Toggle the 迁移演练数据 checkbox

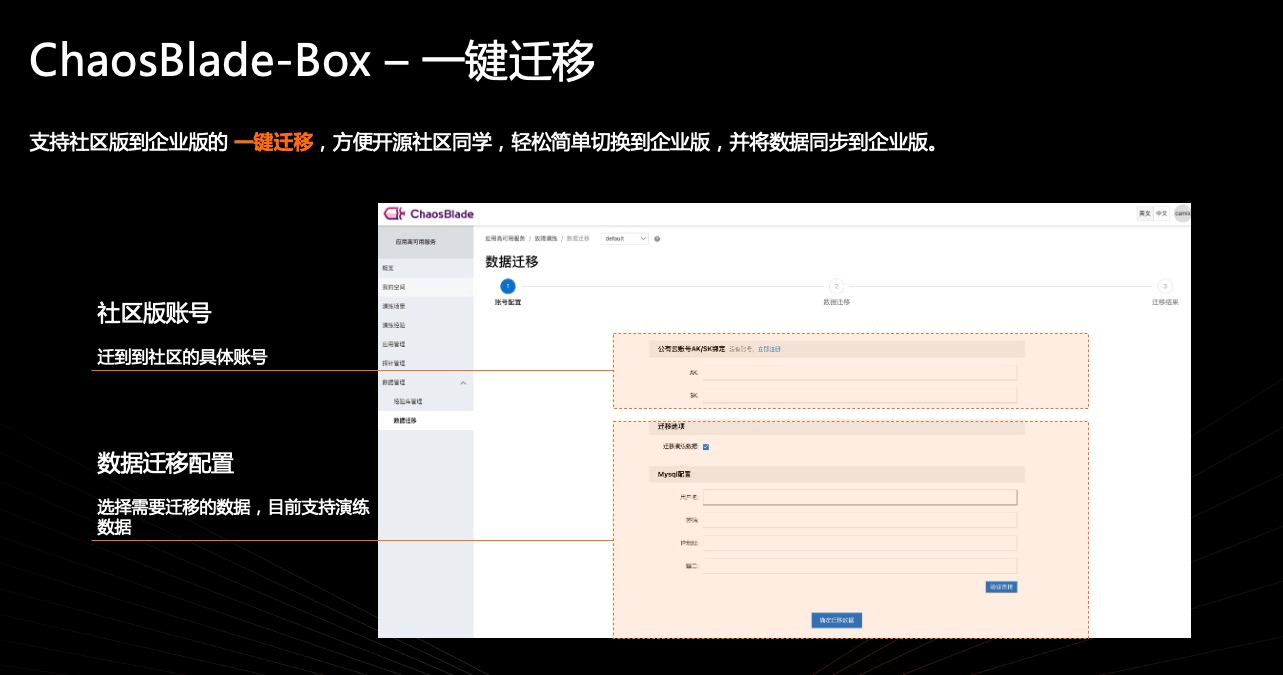(706, 447)
